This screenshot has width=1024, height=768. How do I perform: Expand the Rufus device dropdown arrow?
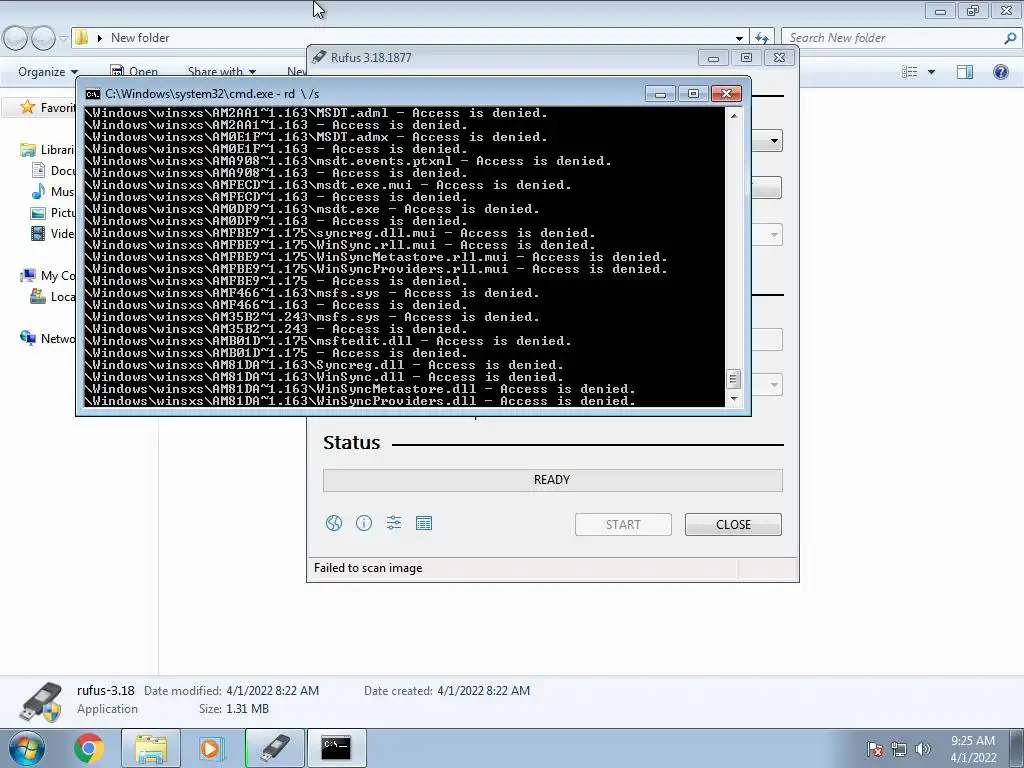[x=774, y=140]
